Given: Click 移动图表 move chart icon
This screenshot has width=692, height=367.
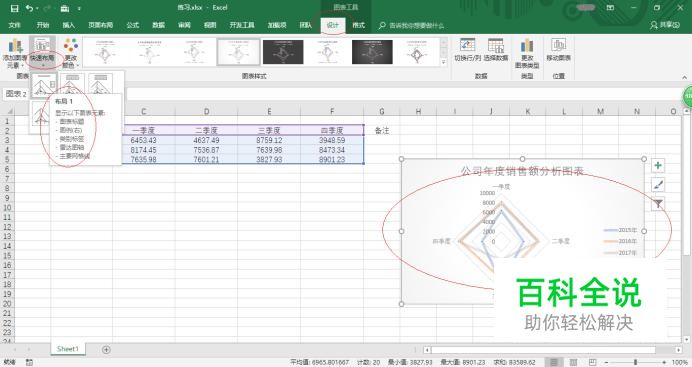Looking at the screenshot, I should [x=558, y=50].
